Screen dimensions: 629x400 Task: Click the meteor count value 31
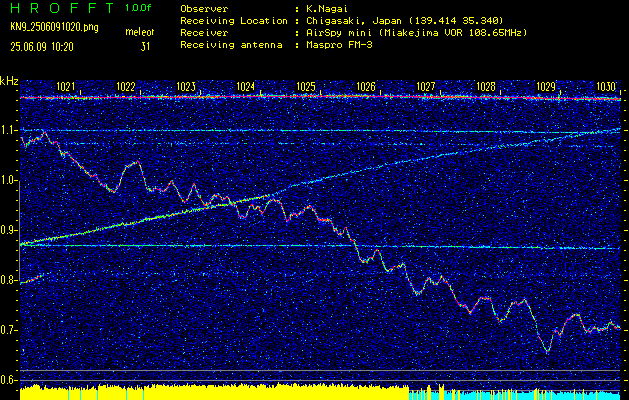pos(145,47)
